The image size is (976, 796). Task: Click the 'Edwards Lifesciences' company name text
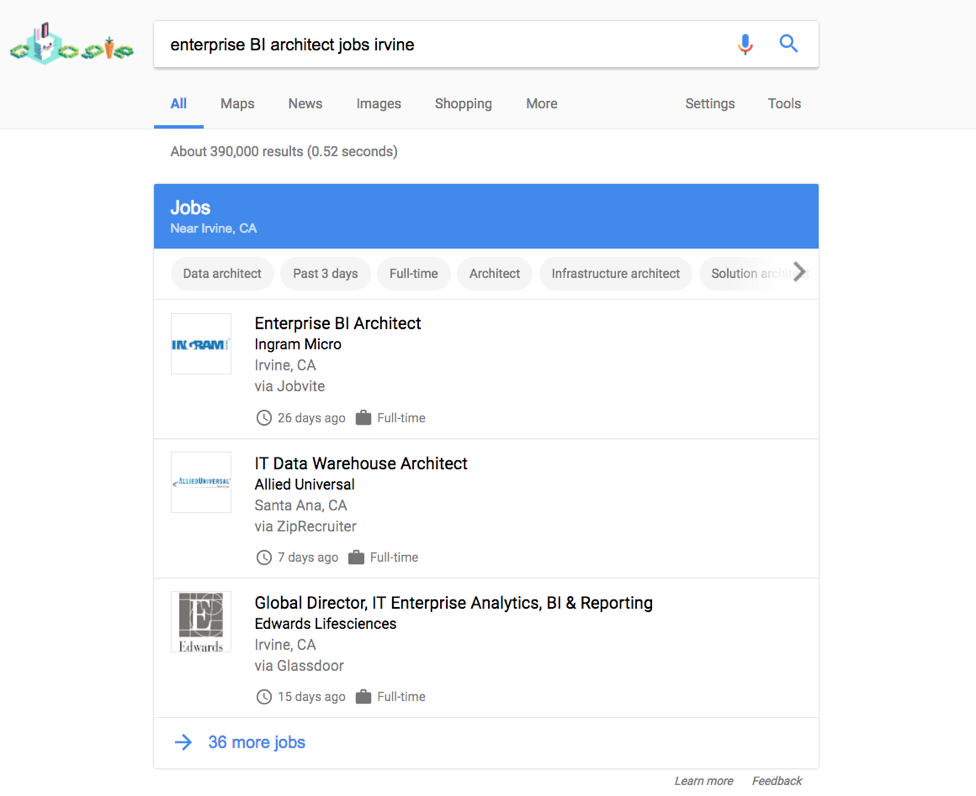[x=326, y=624]
